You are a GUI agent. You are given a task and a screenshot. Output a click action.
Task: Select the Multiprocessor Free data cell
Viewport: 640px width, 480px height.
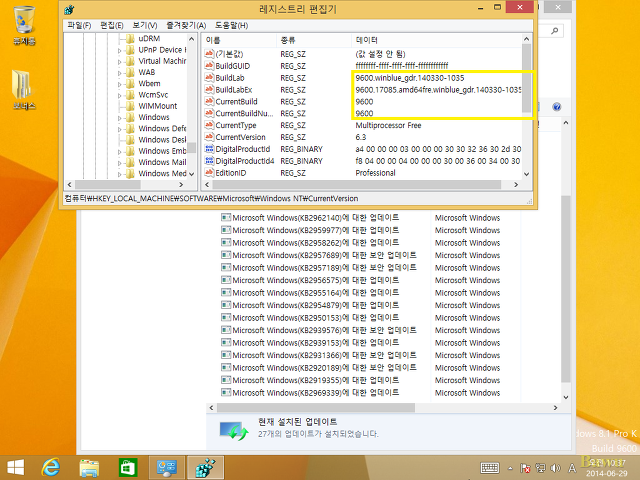[x=388, y=125]
